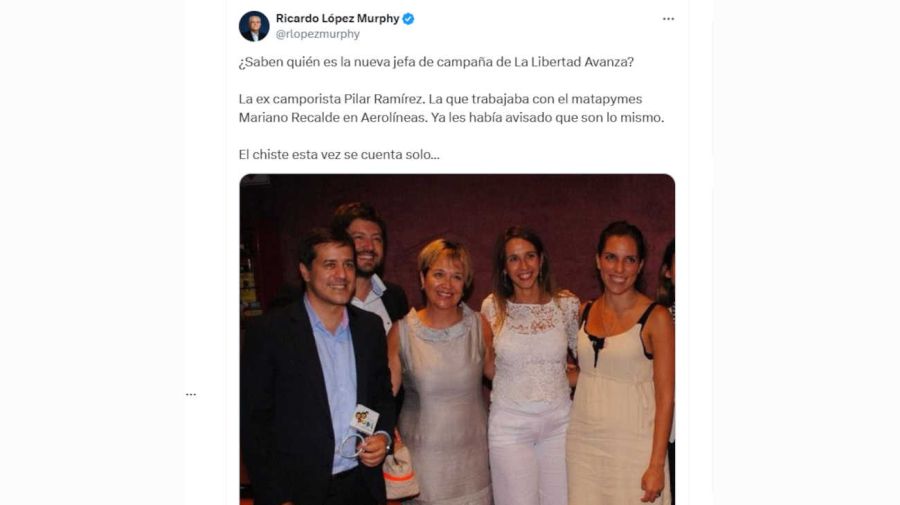Open the Ricardo López Murphy display name
Image resolution: width=900 pixels, height=505 pixels.
tap(338, 18)
